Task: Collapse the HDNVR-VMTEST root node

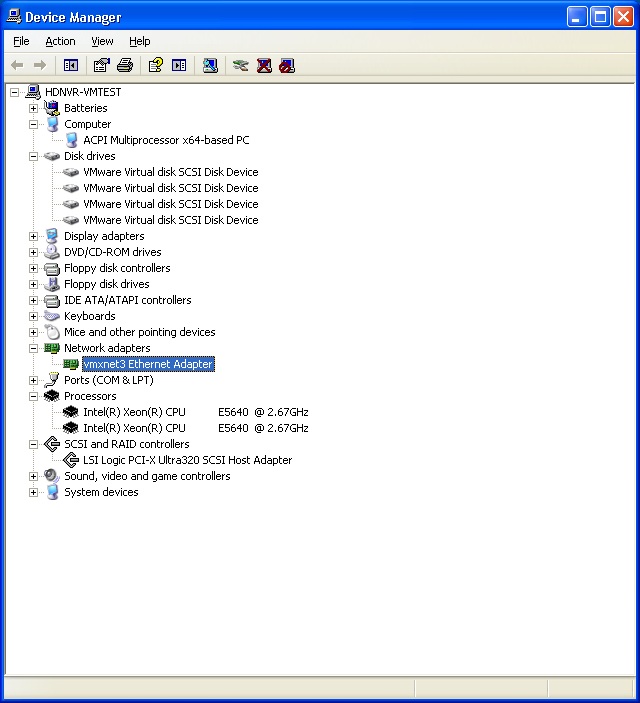Action: (14, 92)
